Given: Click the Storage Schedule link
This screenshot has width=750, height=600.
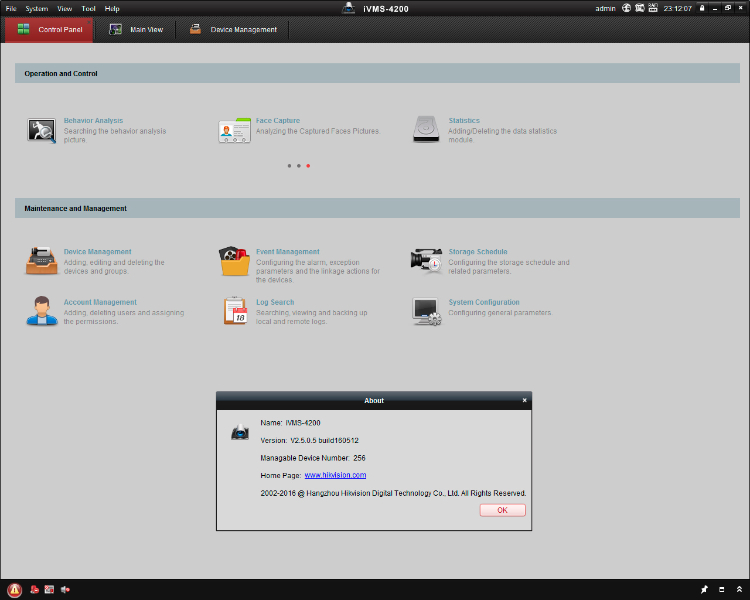Looking at the screenshot, I should pyautogui.click(x=478, y=252).
